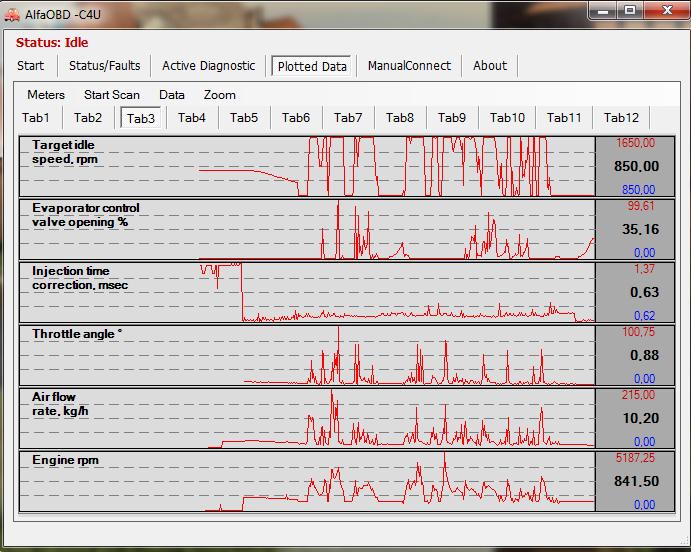Viewport: 691px width, 552px height.
Task: Click the Throttle angle plot
Action: pos(308,356)
